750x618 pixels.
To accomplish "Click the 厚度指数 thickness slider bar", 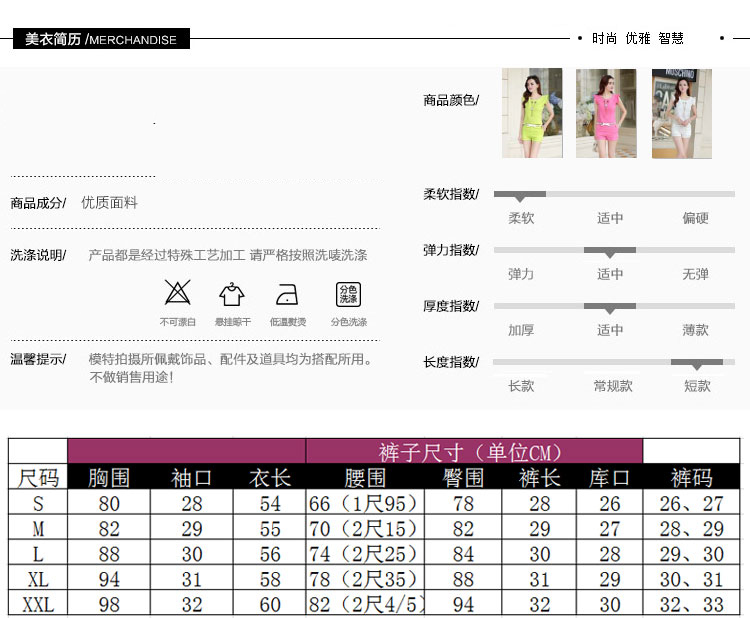I will tap(614, 306).
